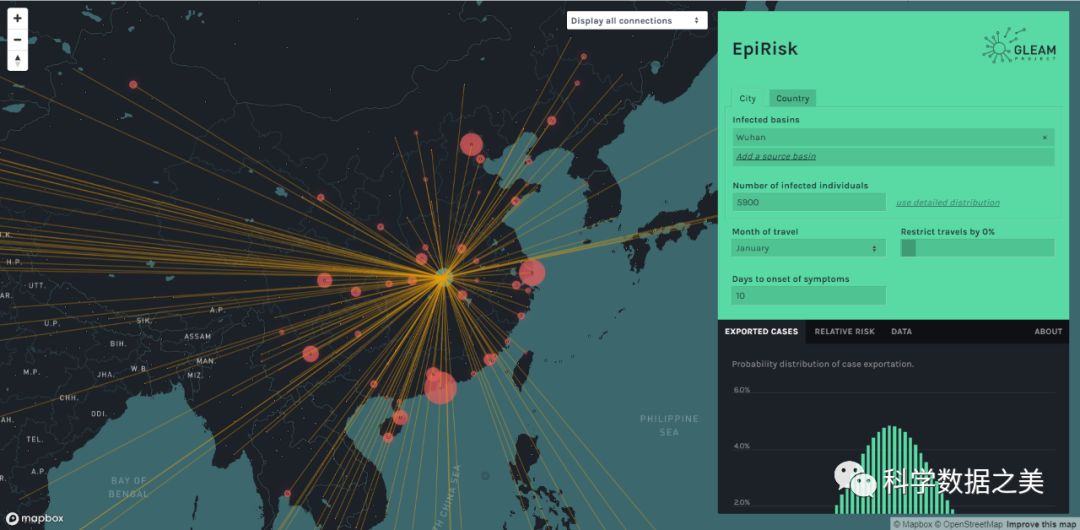Click Add a source basin link
Image resolution: width=1080 pixels, height=530 pixels.
[x=776, y=157]
